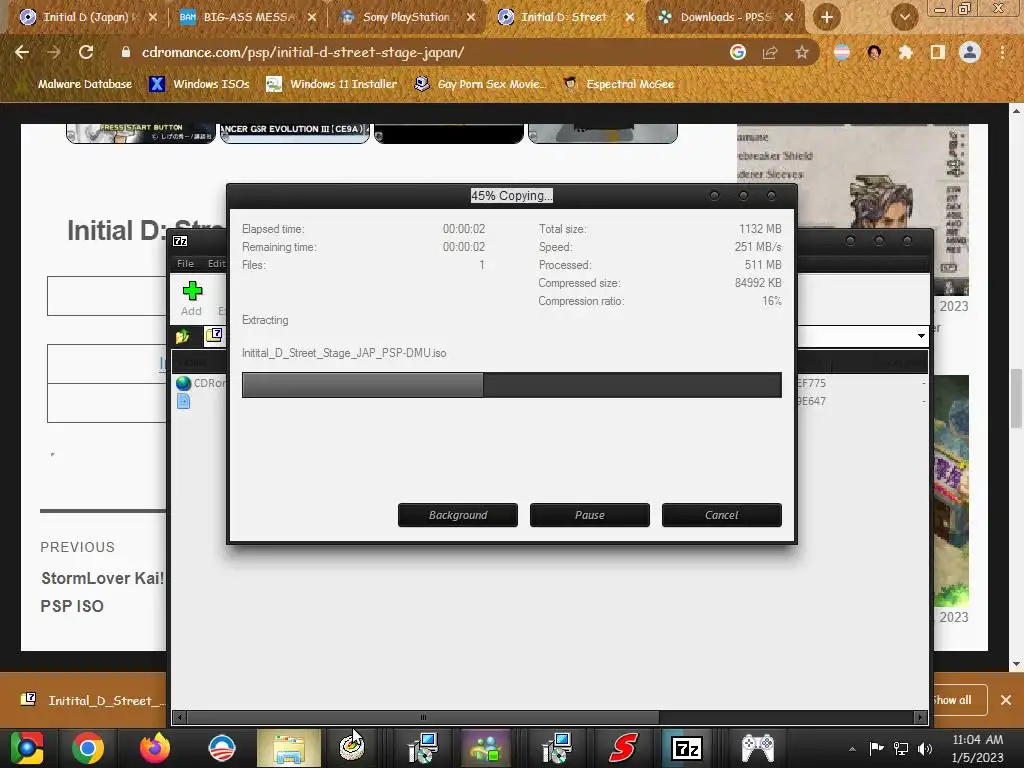1024x768 pixels.
Task: Open volume control in system tray
Action: (925, 748)
